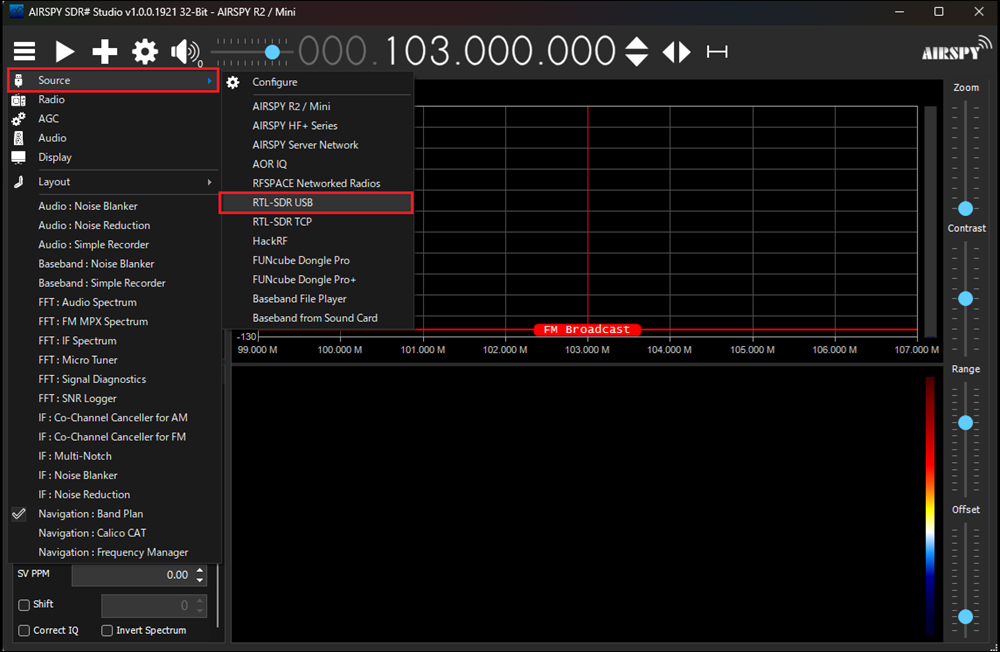Toggle Baseband : Simple Recorder panel
This screenshot has height=652, width=1000.
click(115, 283)
